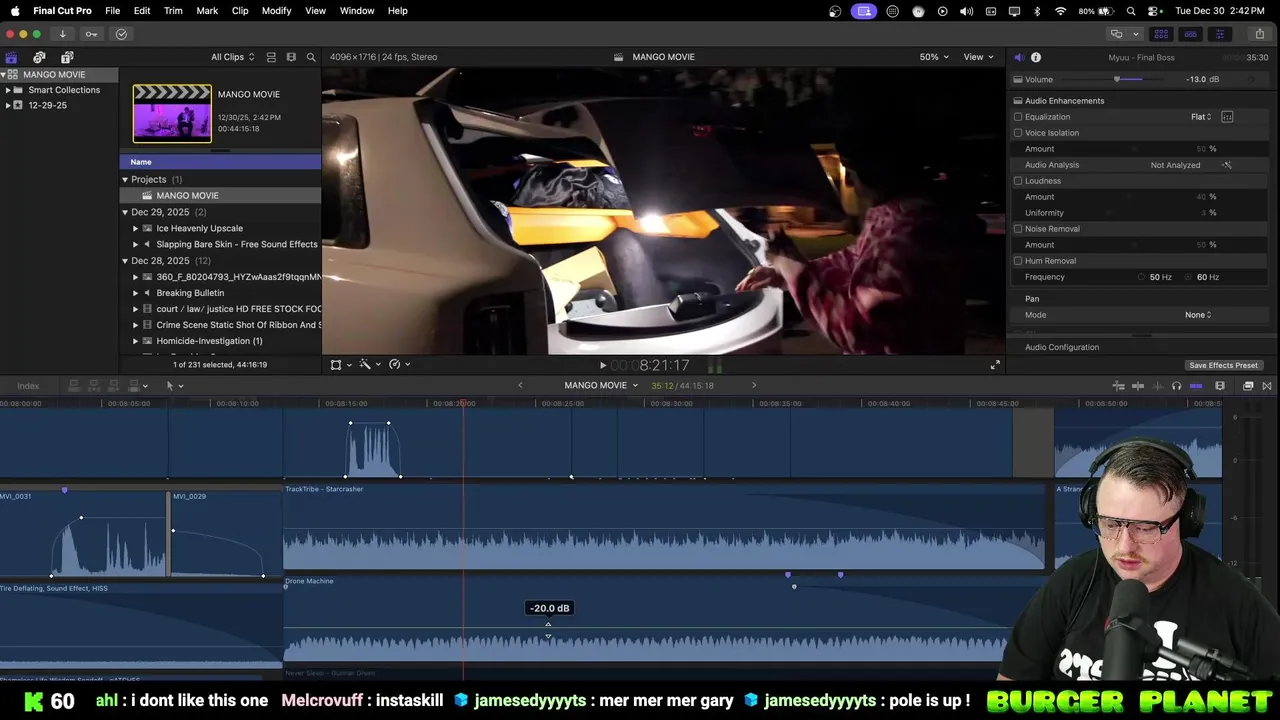Open the advanced equalizer graph icon
The width and height of the screenshot is (1280, 720).
coord(1227,117)
